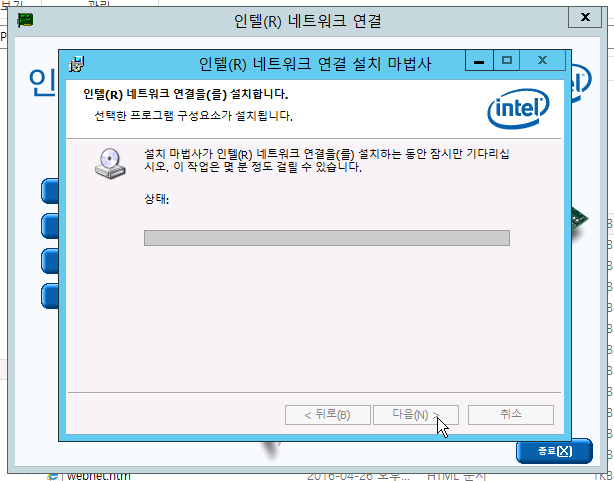
Task: Click the installer icon in wizard title bar
Action: click(x=77, y=64)
